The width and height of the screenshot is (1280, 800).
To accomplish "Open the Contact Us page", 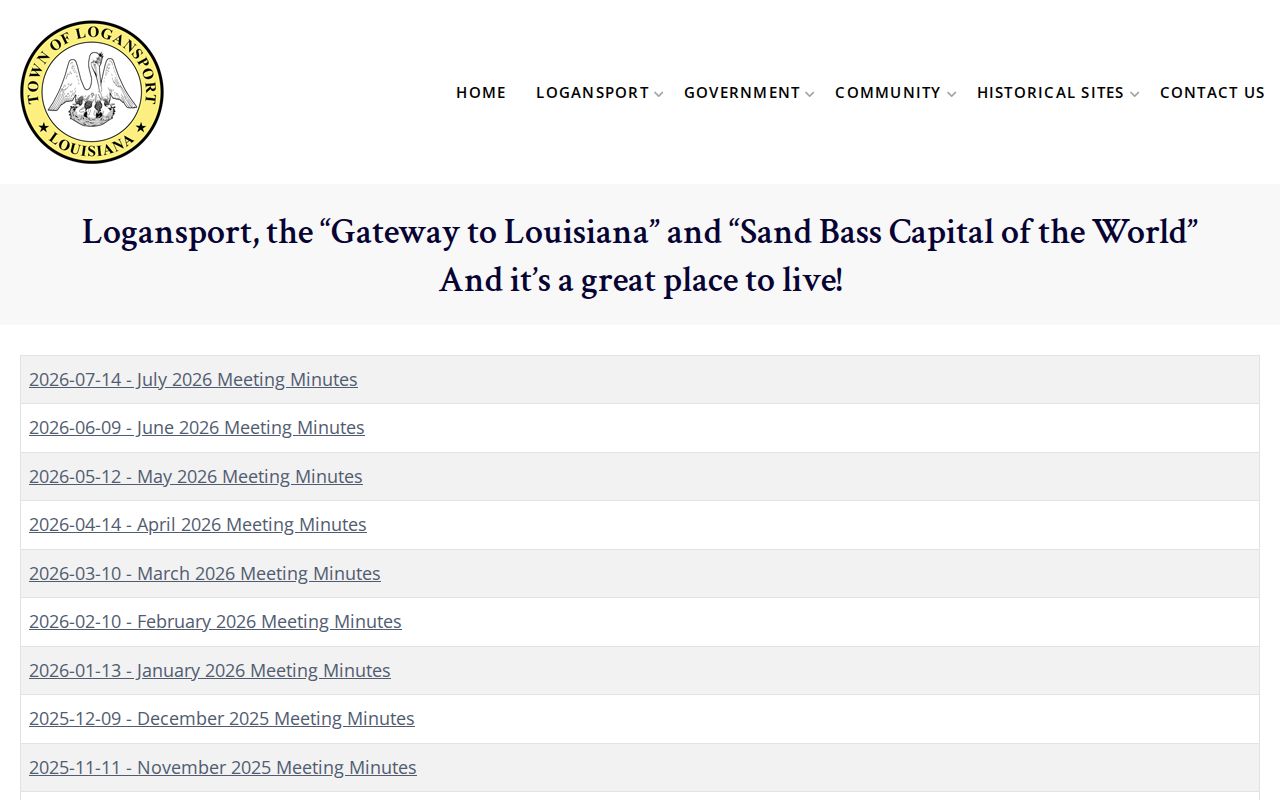I will (1212, 92).
